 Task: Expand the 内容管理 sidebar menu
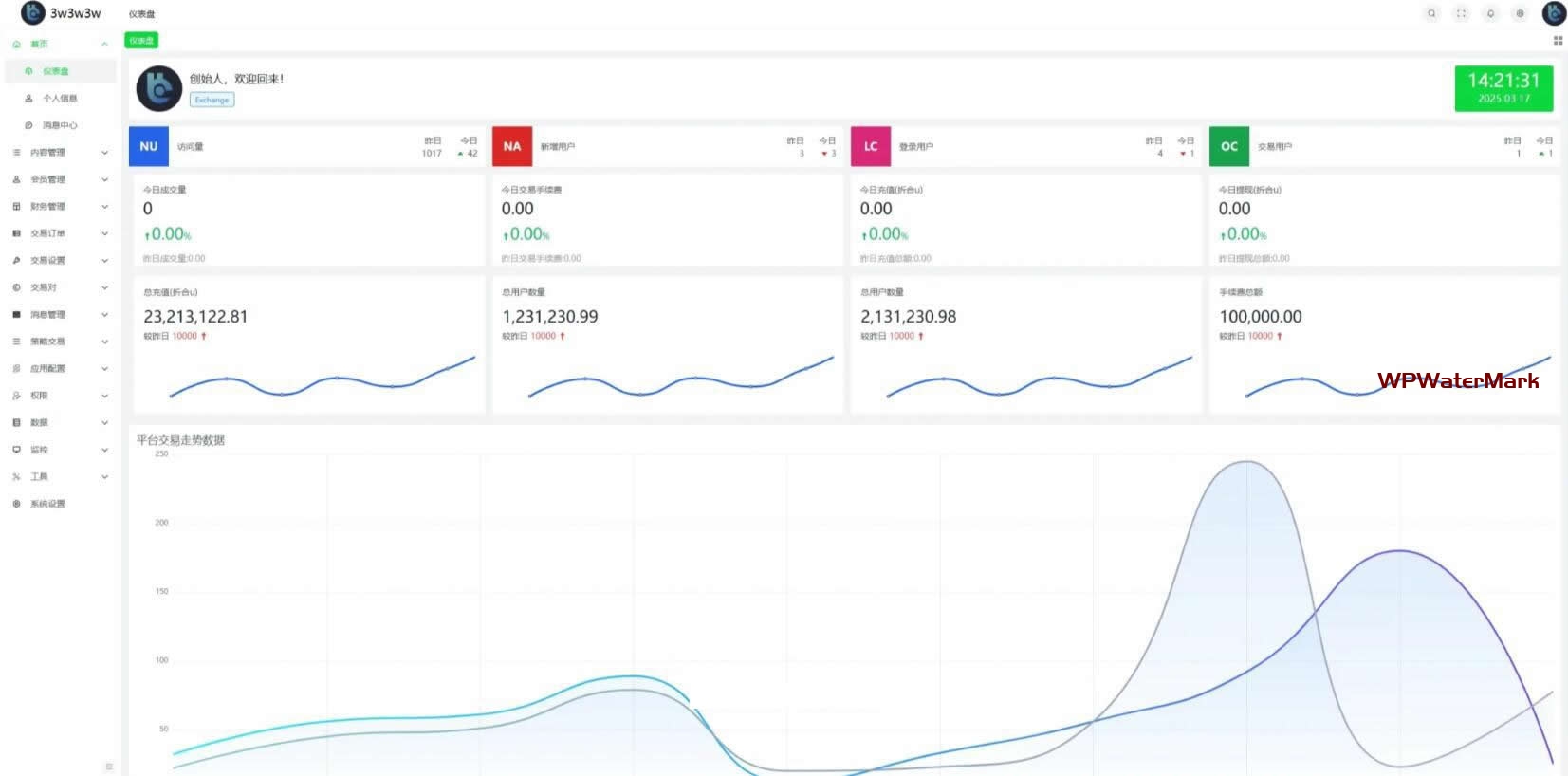click(57, 153)
